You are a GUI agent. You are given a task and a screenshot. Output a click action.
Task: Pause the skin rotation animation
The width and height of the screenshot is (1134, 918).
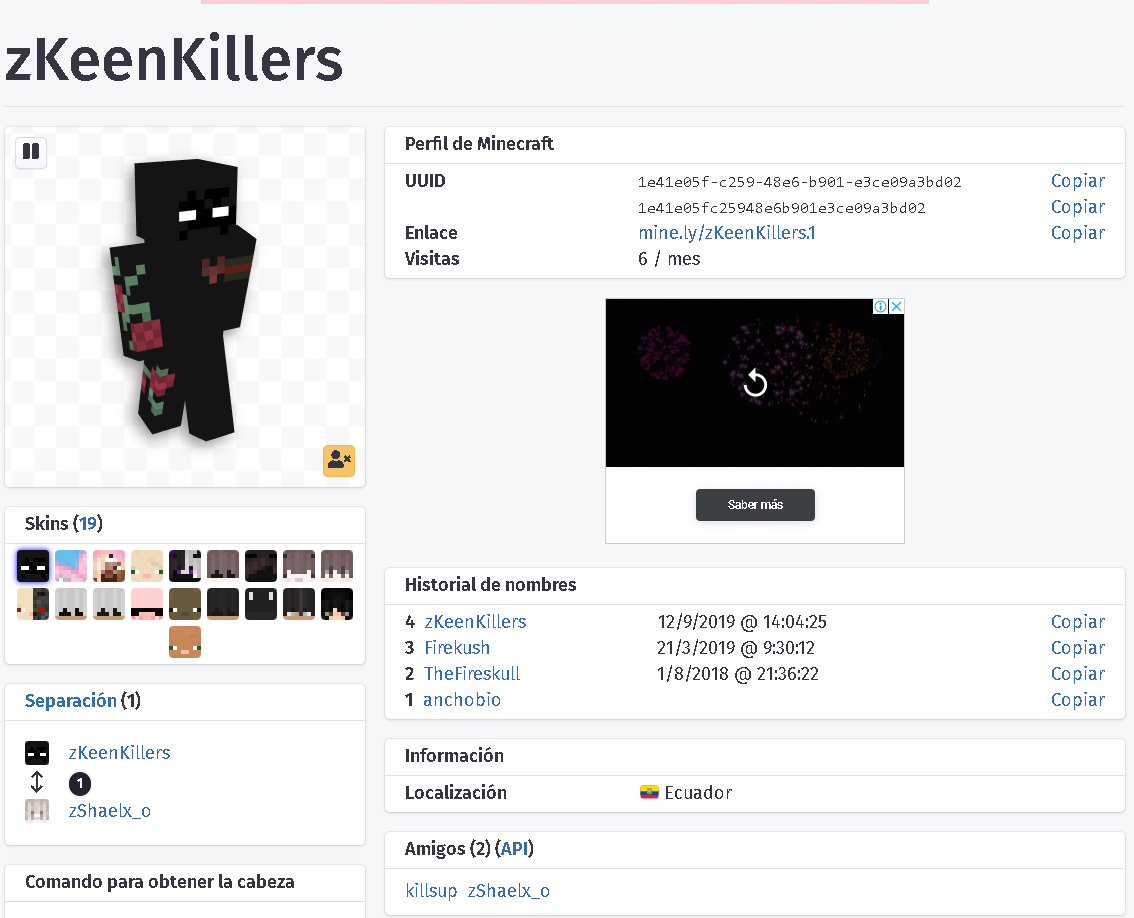pos(31,152)
